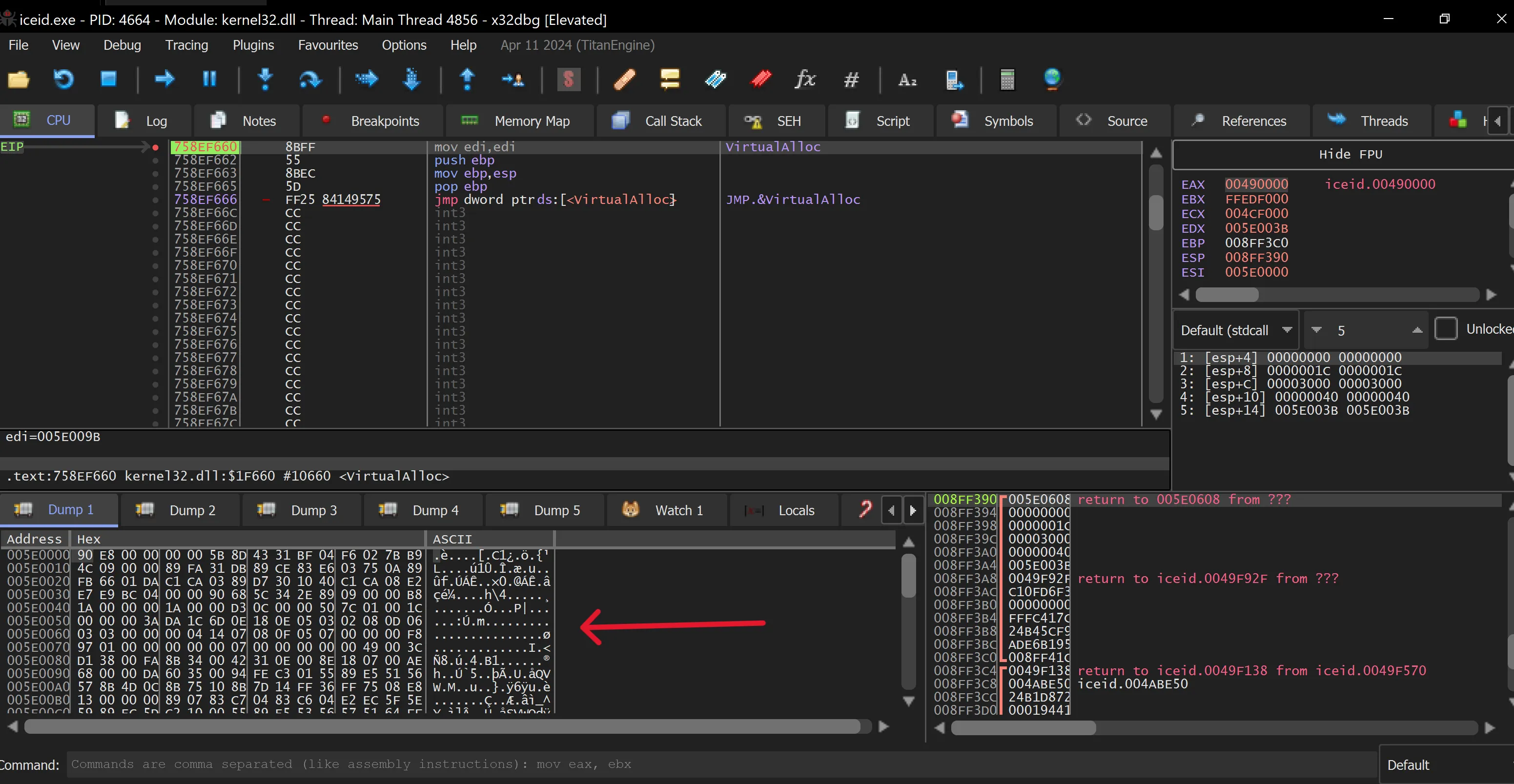The image size is (1514, 784).
Task: Open the Plugins menu
Action: 253,45
